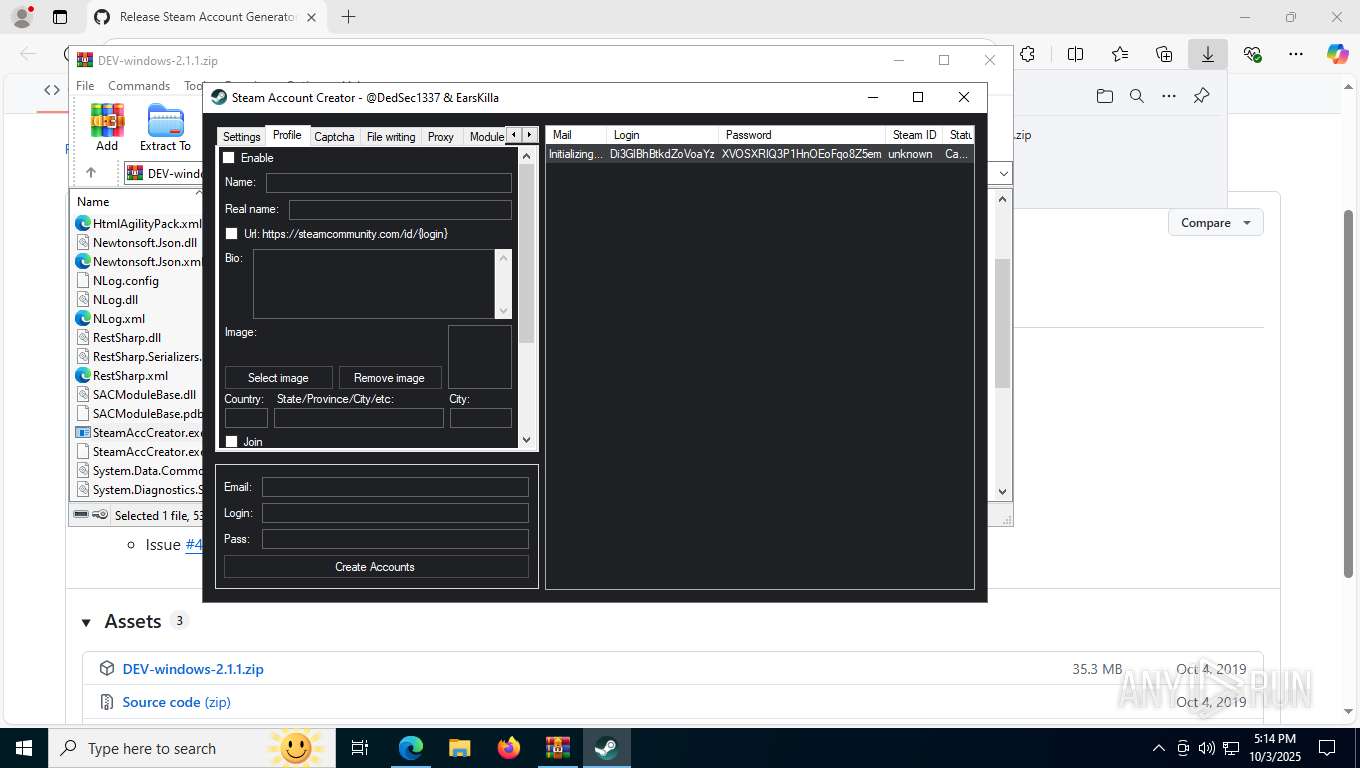
Task: Open more options in downloads panel
Action: pos(1169,96)
